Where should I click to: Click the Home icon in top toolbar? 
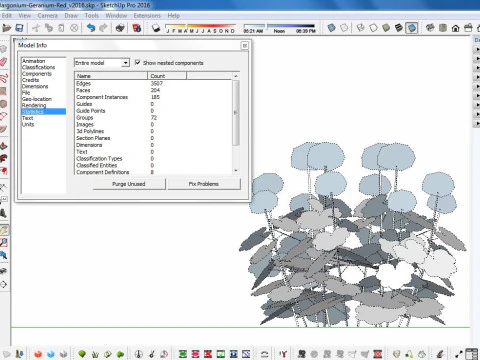[x=455, y=28]
